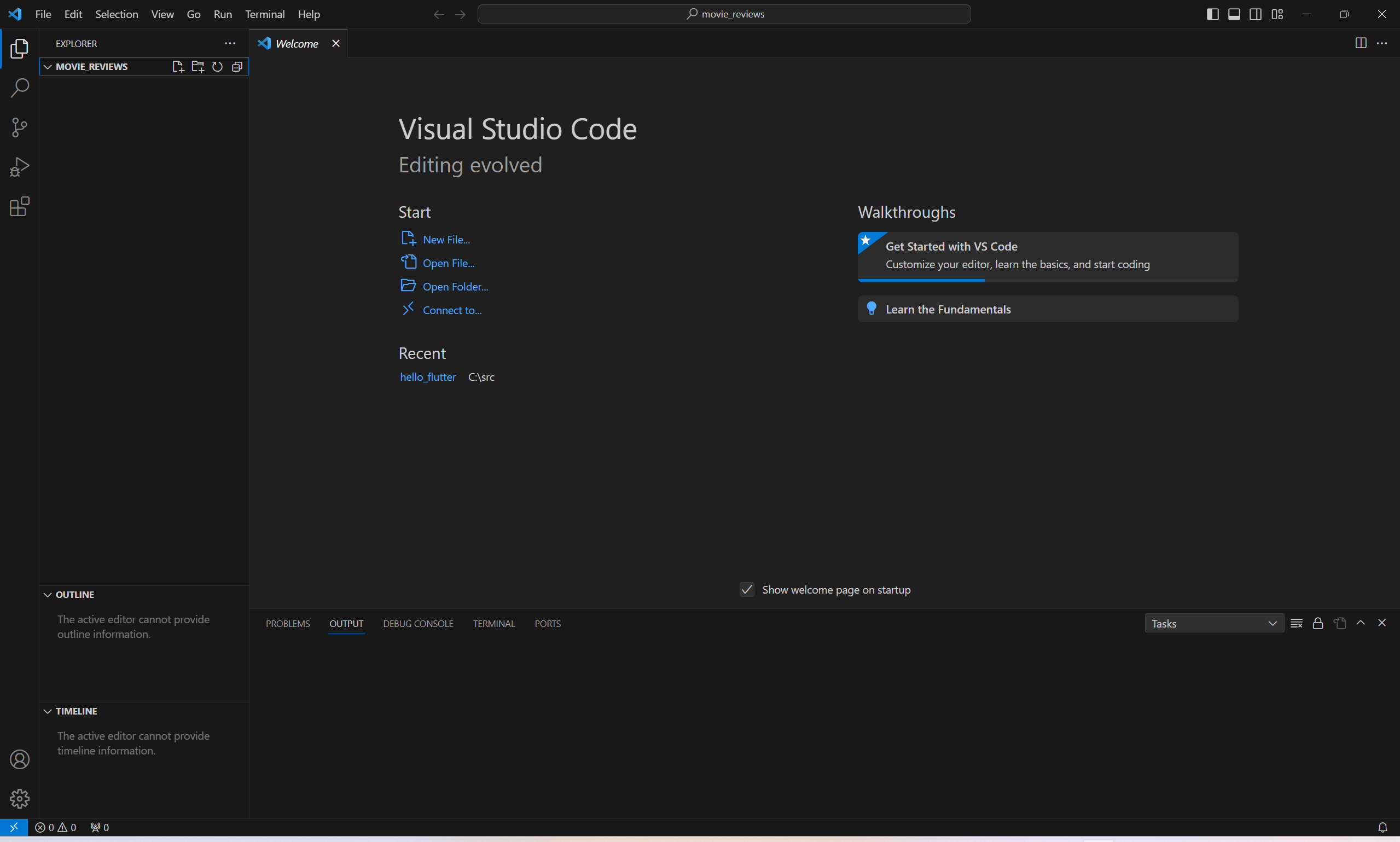Open the Run menu
The height and width of the screenshot is (842, 1400).
click(x=222, y=14)
